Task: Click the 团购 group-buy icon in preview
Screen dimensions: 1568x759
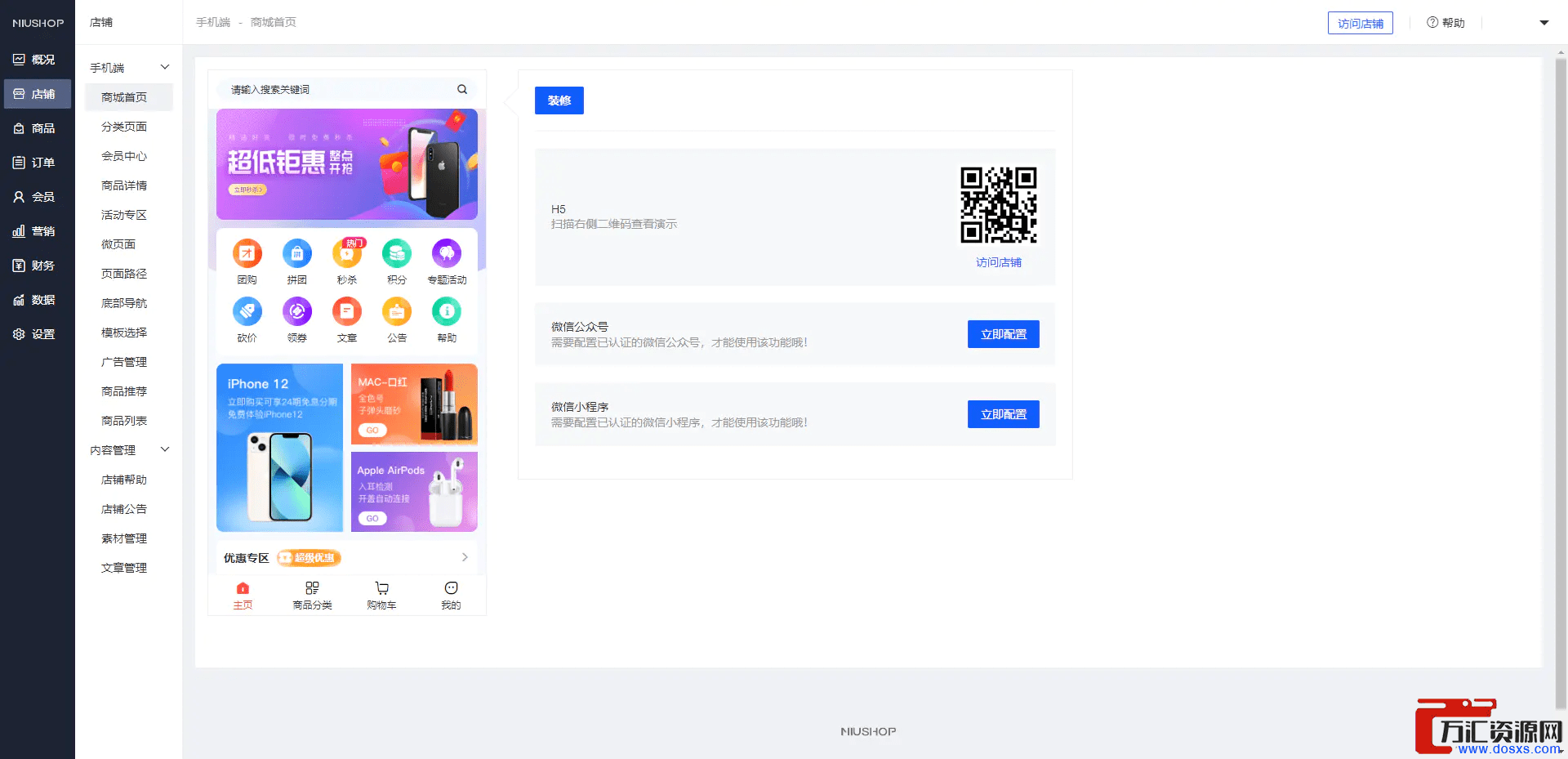Action: click(247, 254)
